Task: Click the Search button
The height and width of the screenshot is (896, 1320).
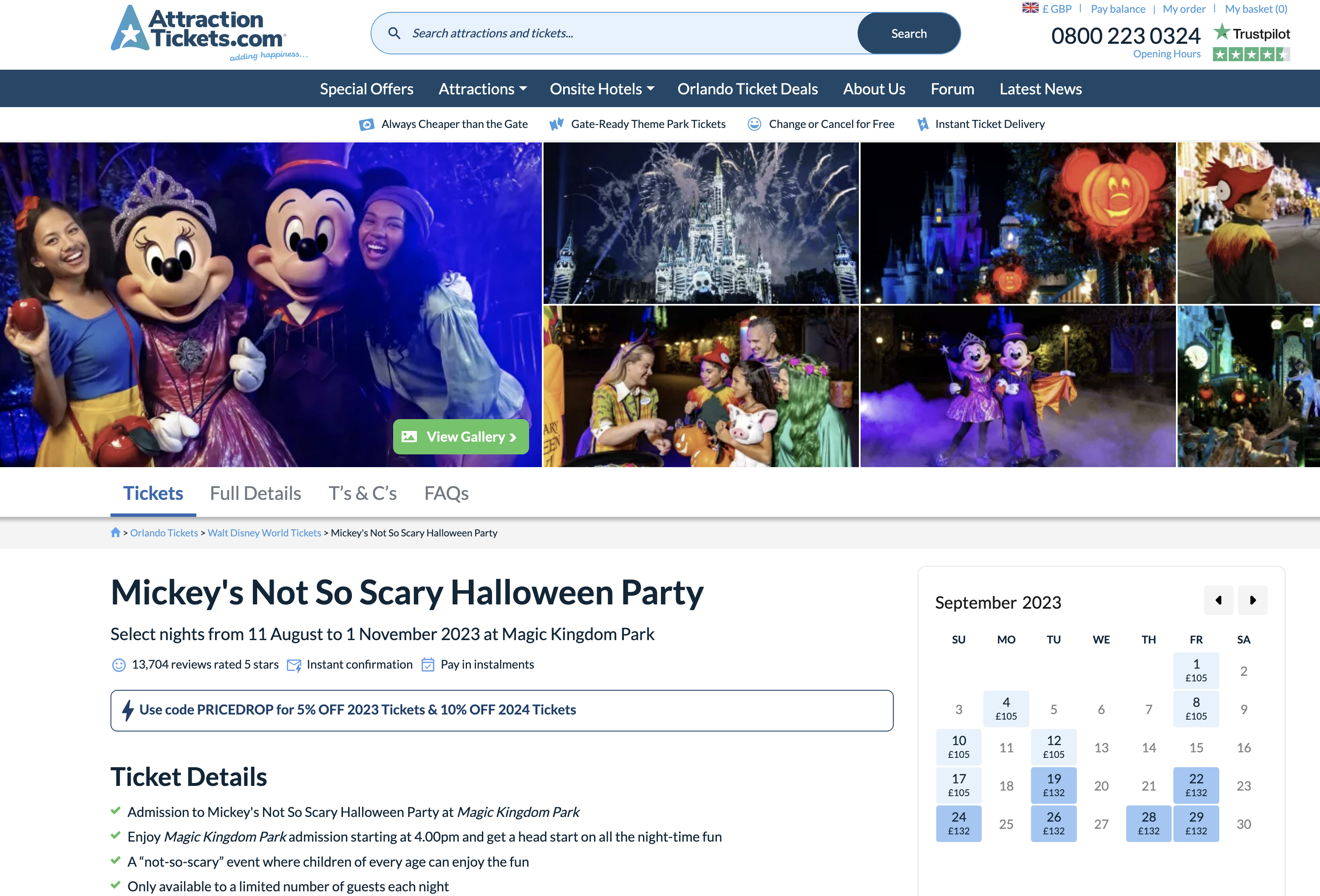Action: point(909,33)
